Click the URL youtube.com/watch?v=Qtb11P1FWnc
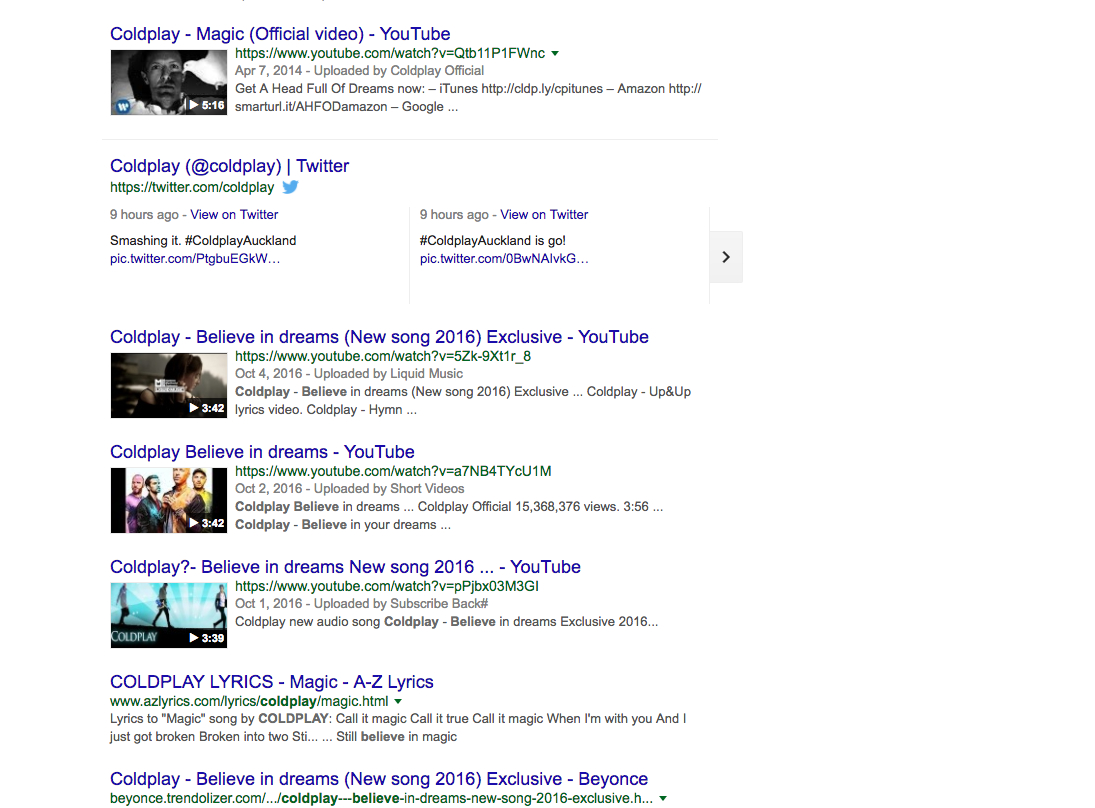The height and width of the screenshot is (808, 1095). 390,53
